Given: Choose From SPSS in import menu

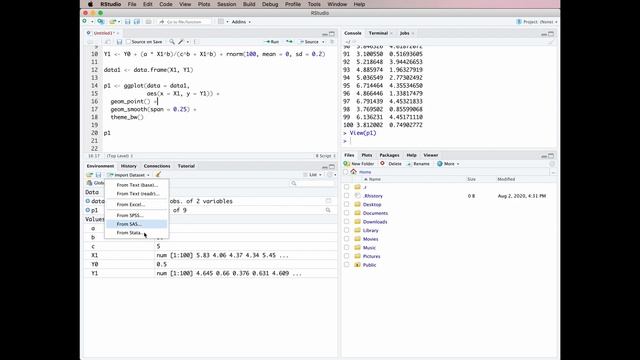Looking at the screenshot, I should (136, 215).
